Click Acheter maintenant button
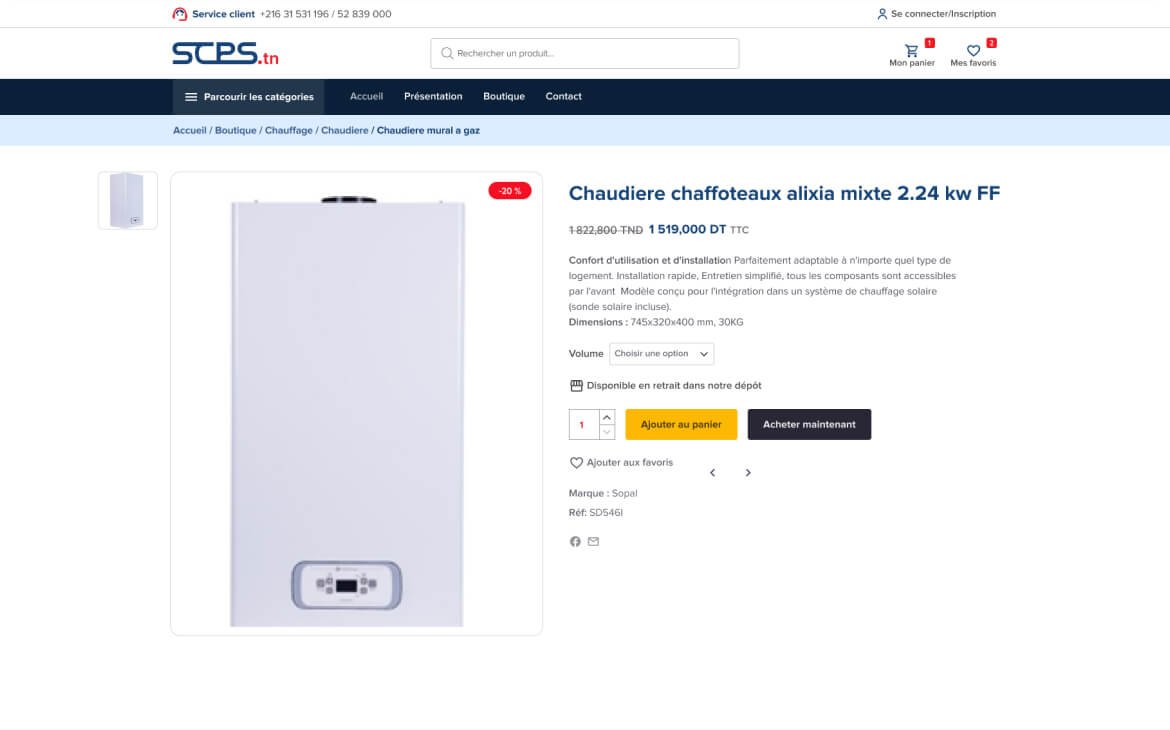Viewport: 1170px width, 730px height. pos(809,424)
